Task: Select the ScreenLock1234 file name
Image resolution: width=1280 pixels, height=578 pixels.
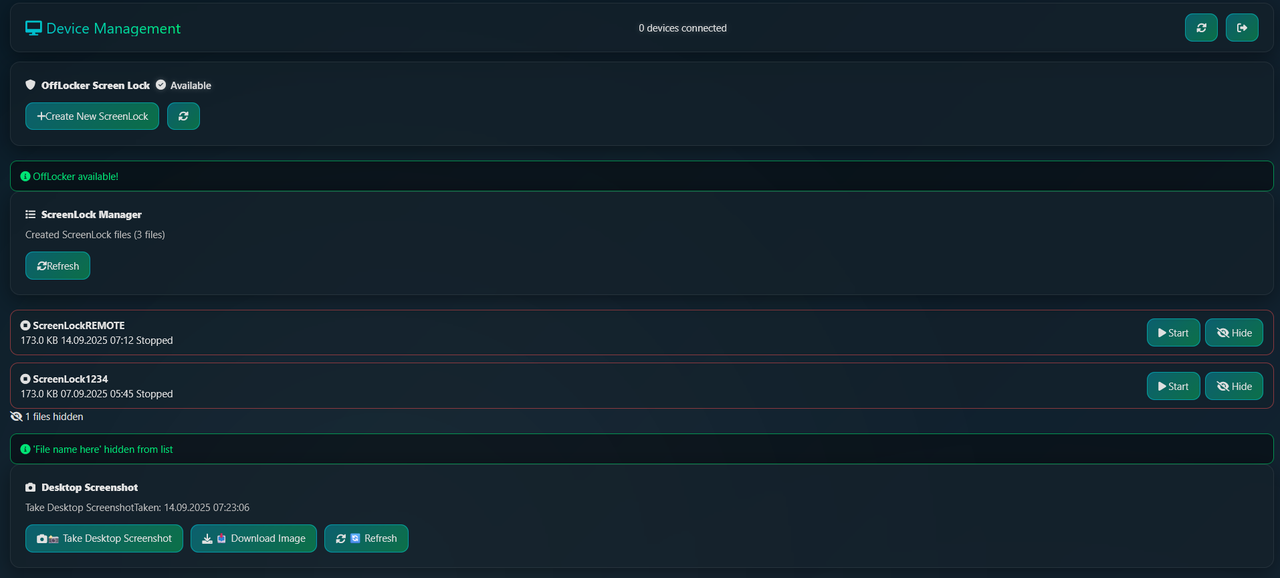Action: point(70,379)
